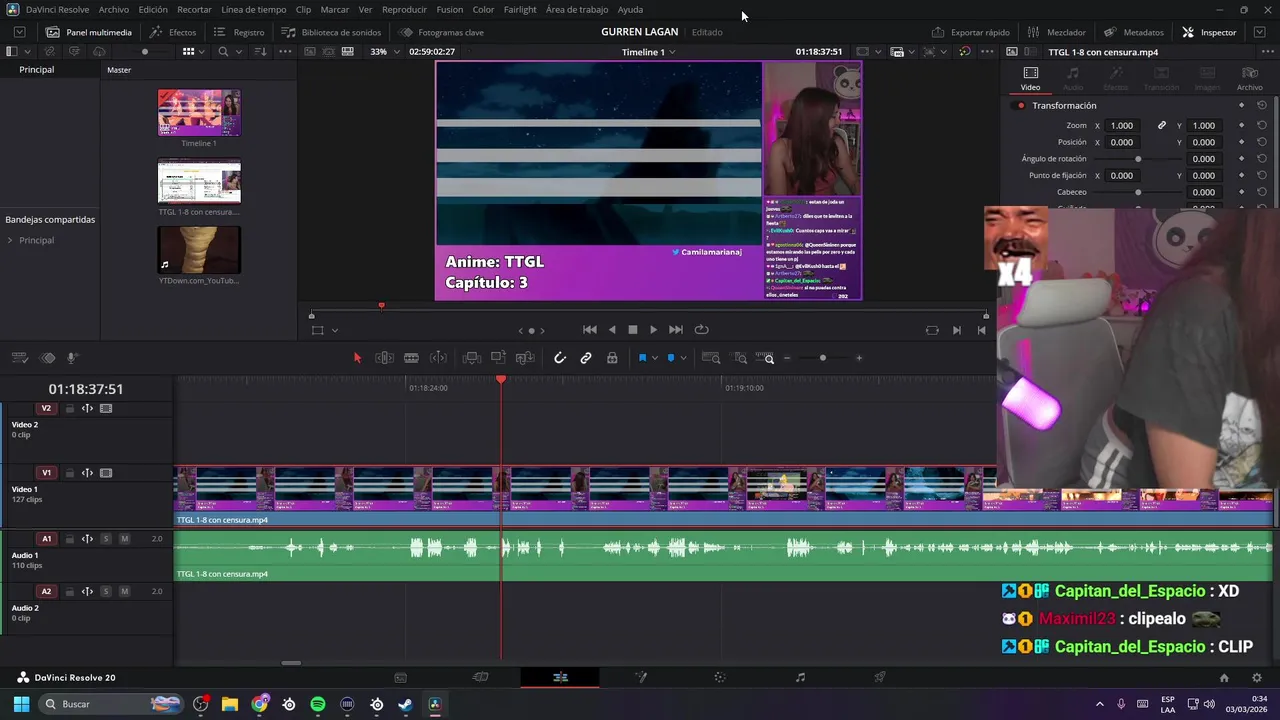This screenshot has height=720, width=1280.
Task: Click the Custom Zoom icon
Action: pyautogui.click(x=765, y=358)
